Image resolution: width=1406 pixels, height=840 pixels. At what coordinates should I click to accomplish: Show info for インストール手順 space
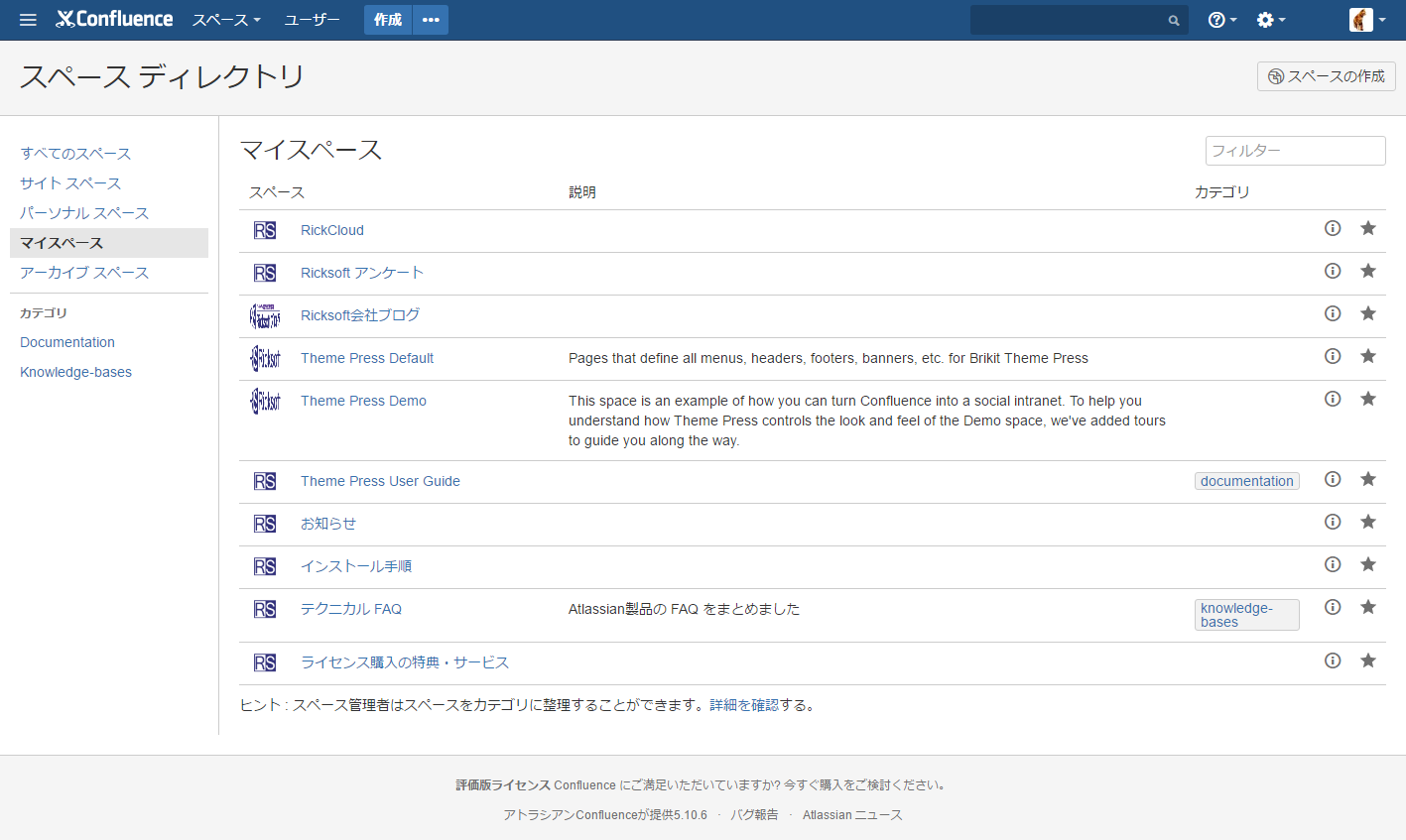[1333, 564]
